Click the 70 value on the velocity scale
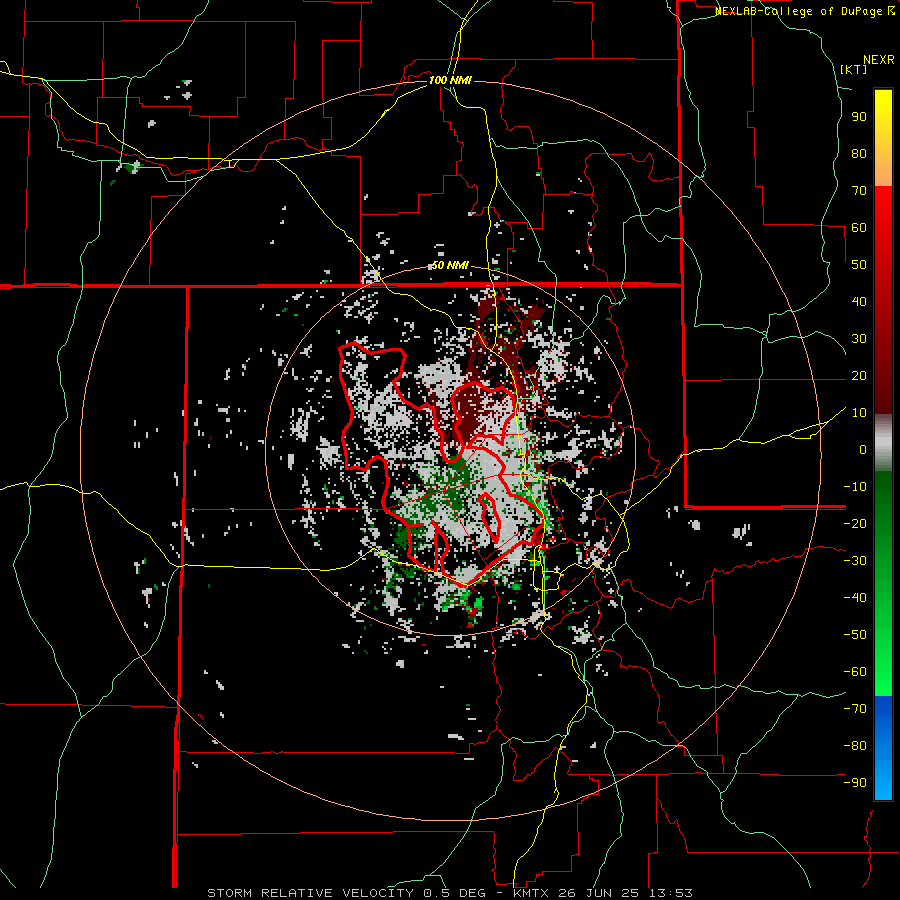 (859, 191)
